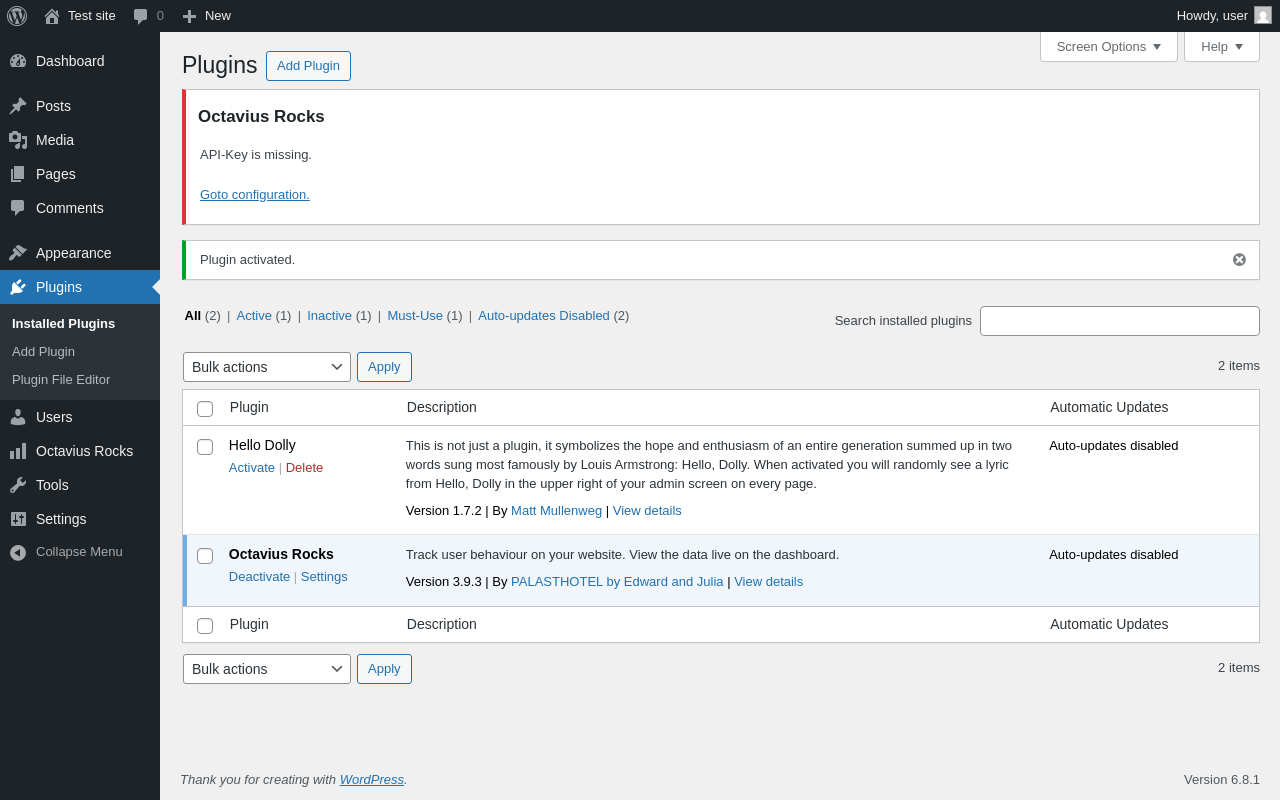
Task: Click the Users person icon
Action: pyautogui.click(x=18, y=417)
